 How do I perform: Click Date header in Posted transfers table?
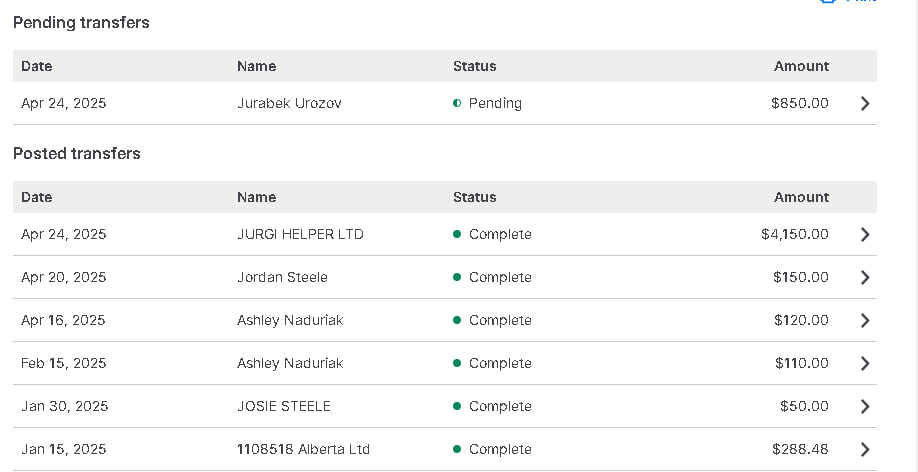click(x=36, y=197)
